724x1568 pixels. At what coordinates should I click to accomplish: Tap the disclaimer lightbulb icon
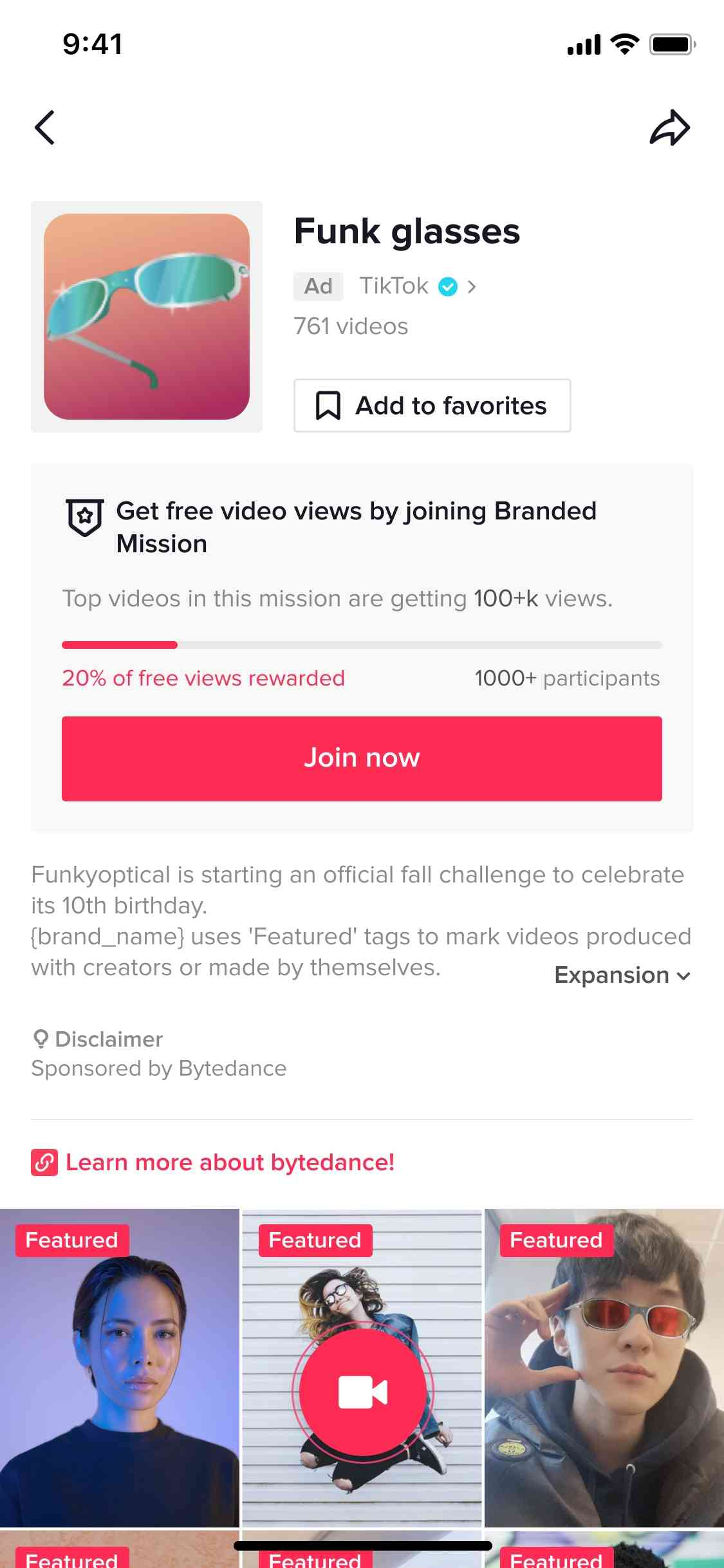pos(41,1038)
